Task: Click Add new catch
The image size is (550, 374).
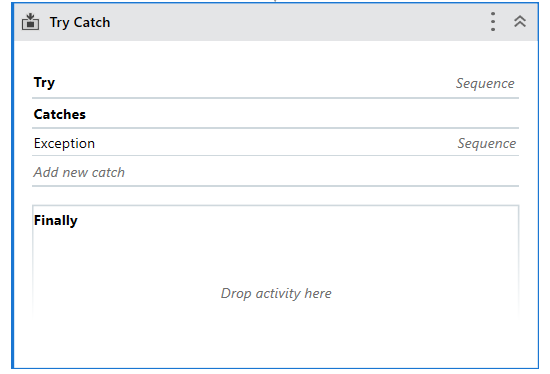Action: (79, 172)
